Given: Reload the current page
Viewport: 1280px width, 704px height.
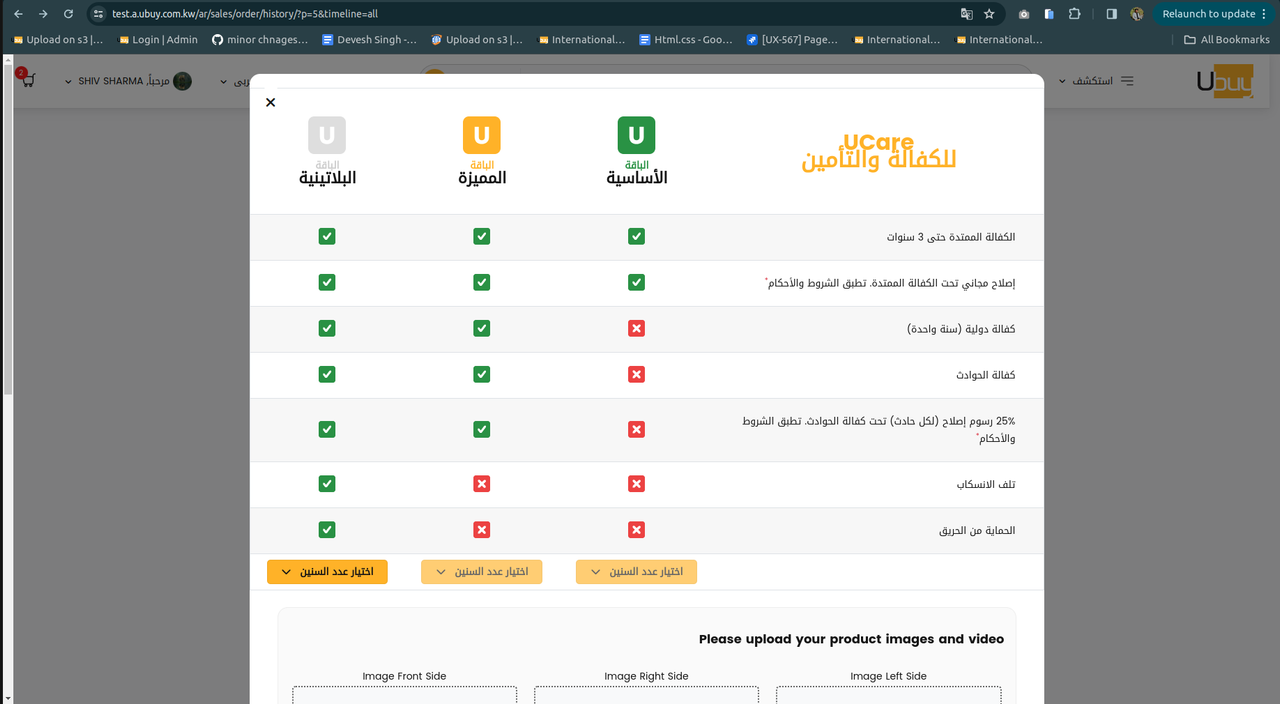Looking at the screenshot, I should click(68, 14).
